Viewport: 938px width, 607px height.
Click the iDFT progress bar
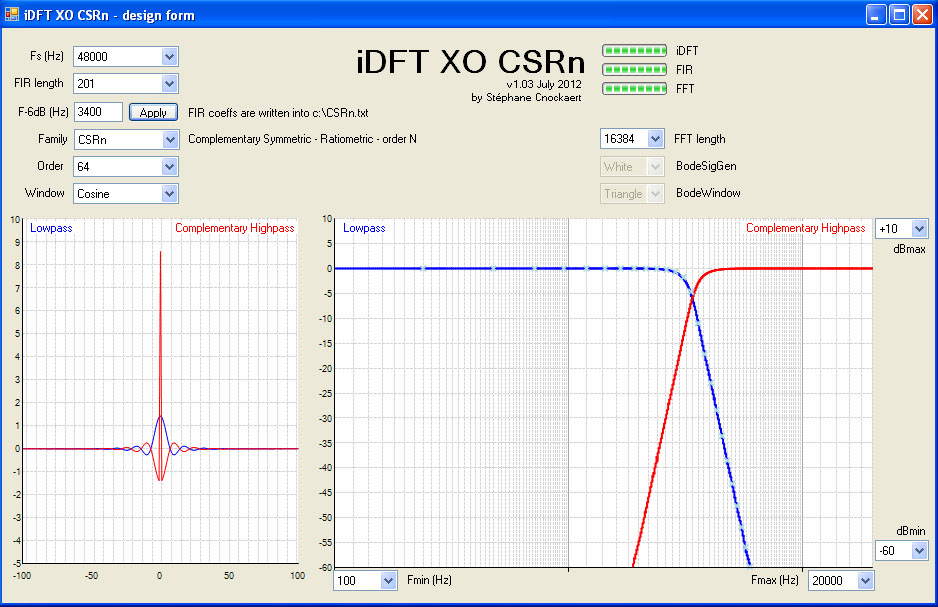(634, 51)
